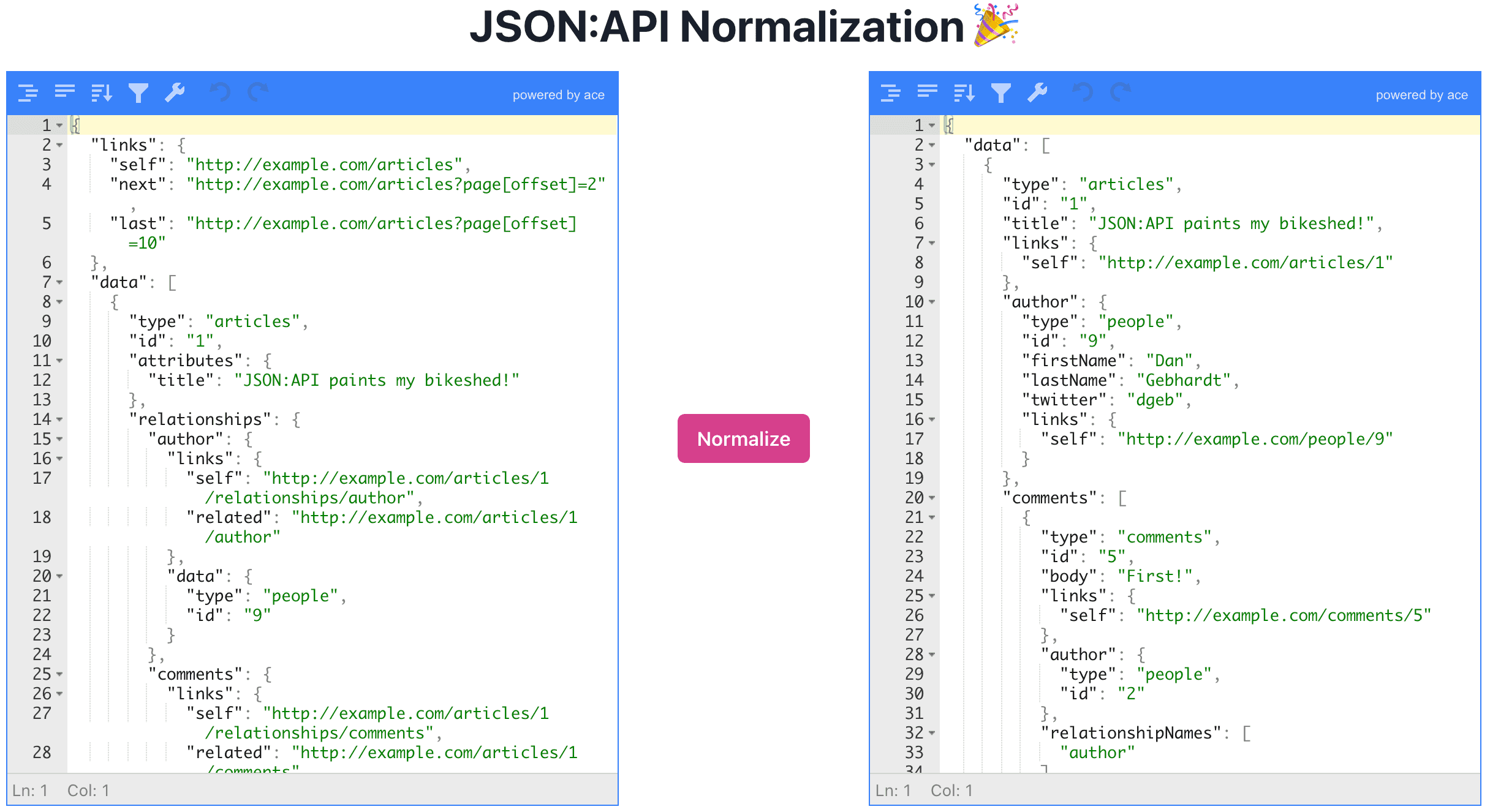Open filter tool in right editor
This screenshot has height=812, width=1490.
click(x=1001, y=93)
